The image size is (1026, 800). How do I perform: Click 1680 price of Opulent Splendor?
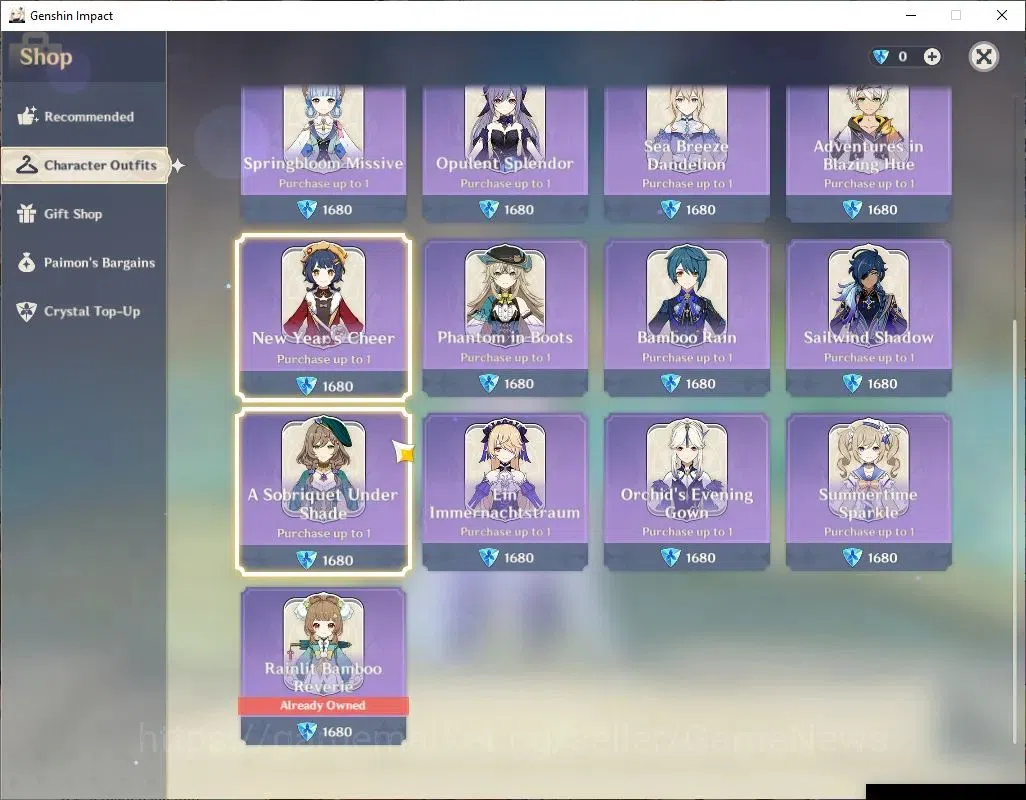pos(519,210)
